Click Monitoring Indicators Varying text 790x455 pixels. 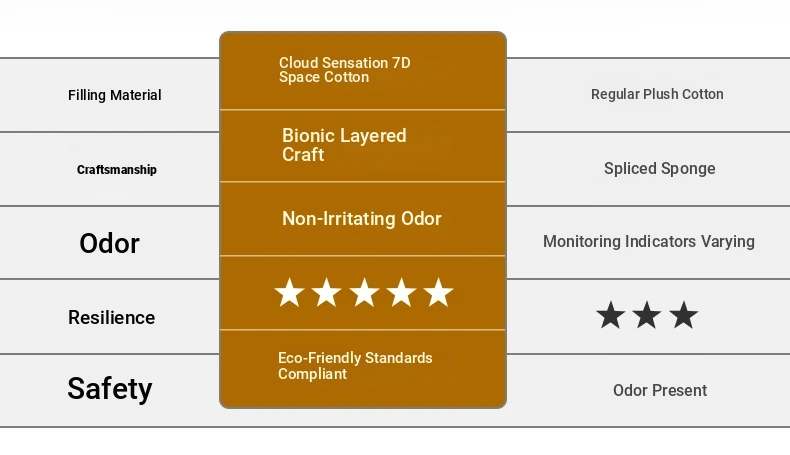tap(649, 241)
